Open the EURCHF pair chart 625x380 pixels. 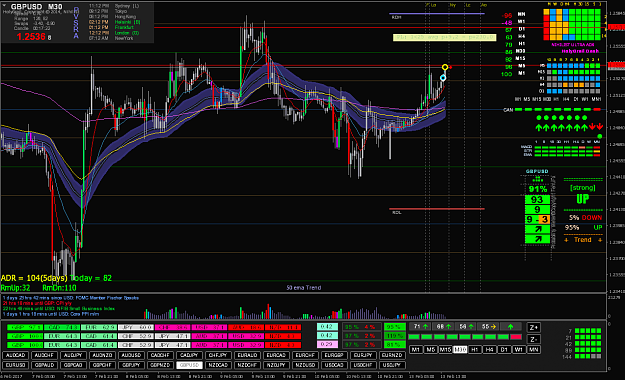coord(305,355)
